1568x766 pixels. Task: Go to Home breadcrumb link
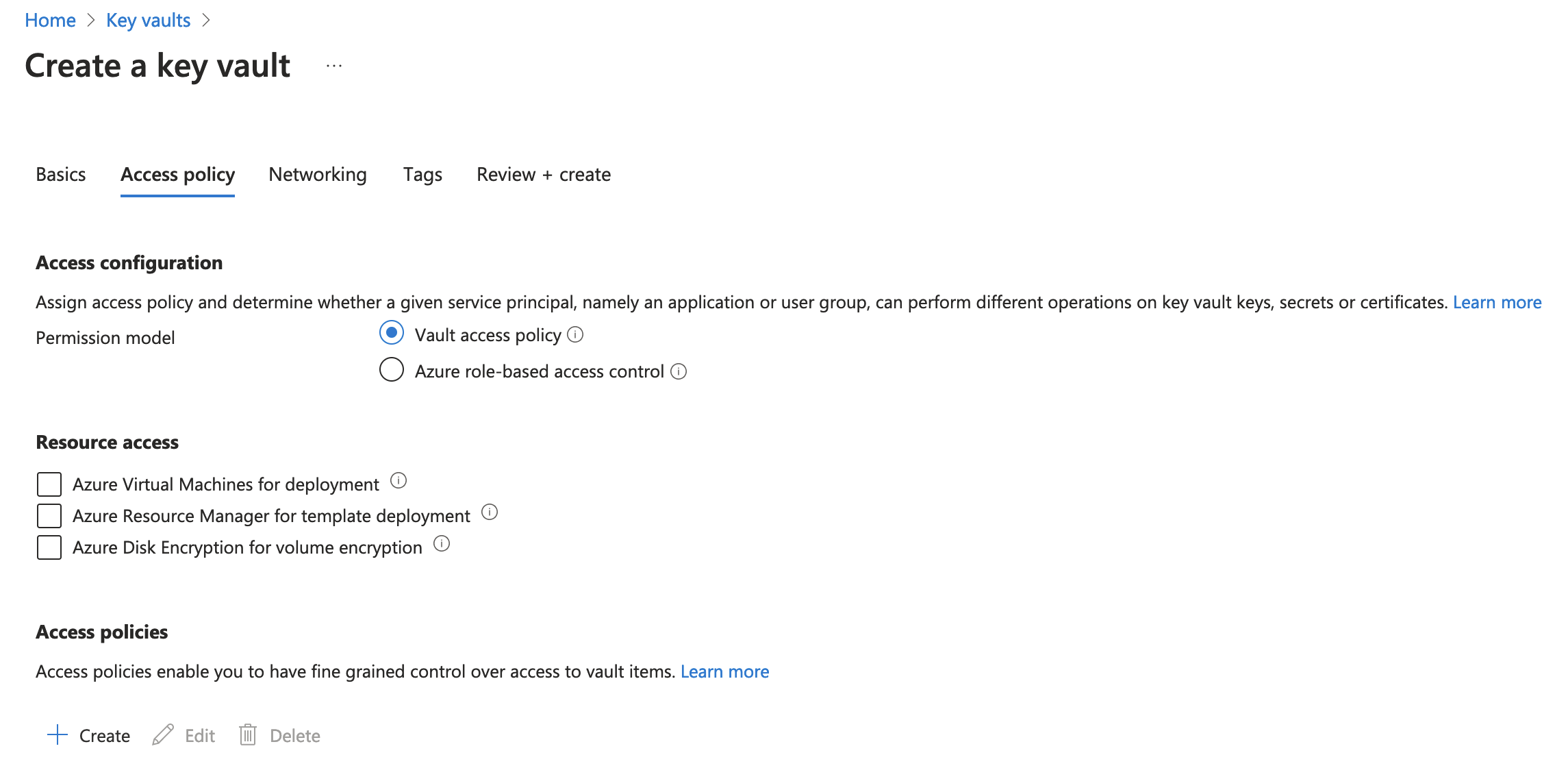pos(50,21)
